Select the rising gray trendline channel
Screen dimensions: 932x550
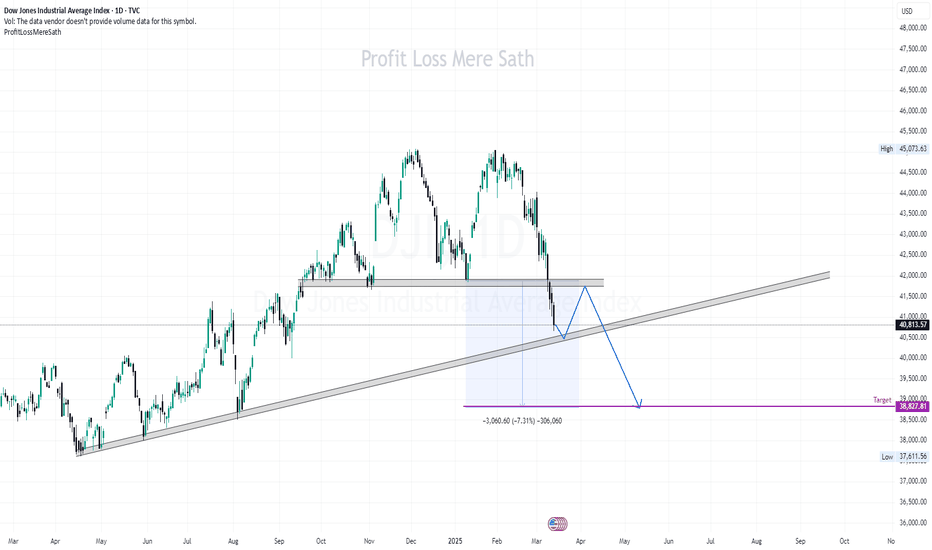(453, 364)
